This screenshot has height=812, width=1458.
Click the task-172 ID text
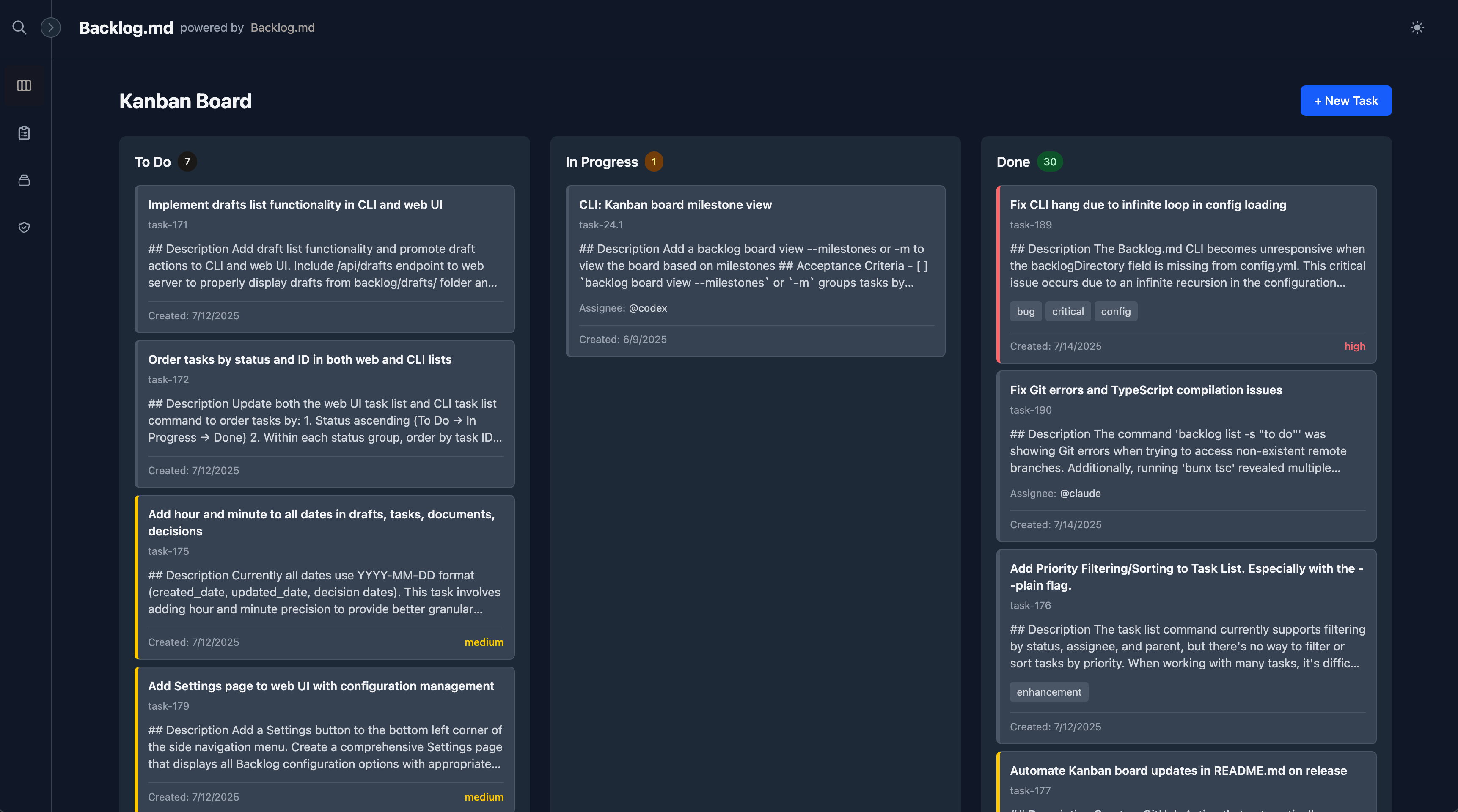168,380
